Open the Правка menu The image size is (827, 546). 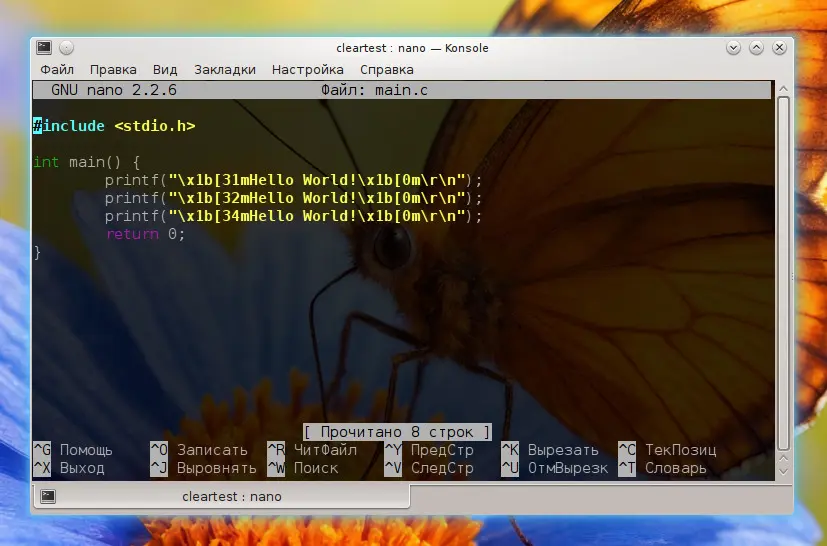point(113,70)
